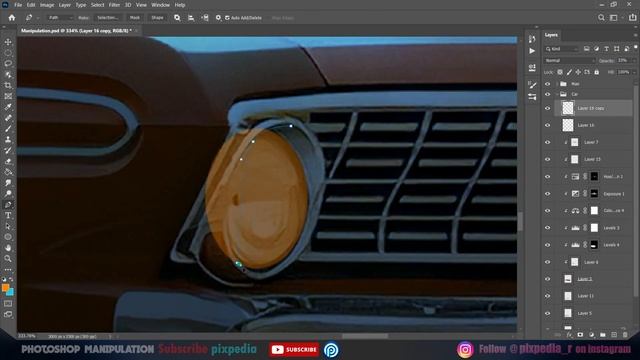Select the Horizontal Type tool
The image size is (640, 360).
[8, 215]
